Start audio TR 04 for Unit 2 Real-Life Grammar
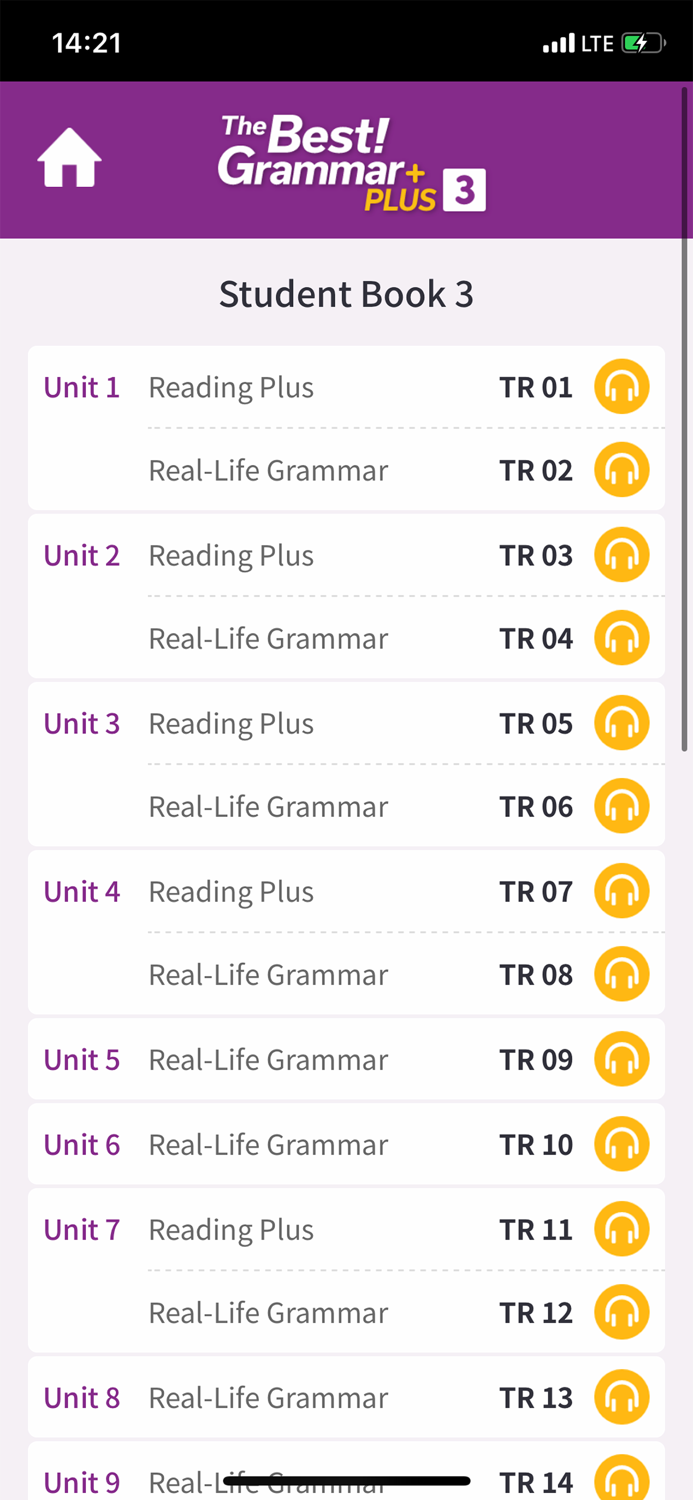The width and height of the screenshot is (693, 1500). click(x=621, y=637)
